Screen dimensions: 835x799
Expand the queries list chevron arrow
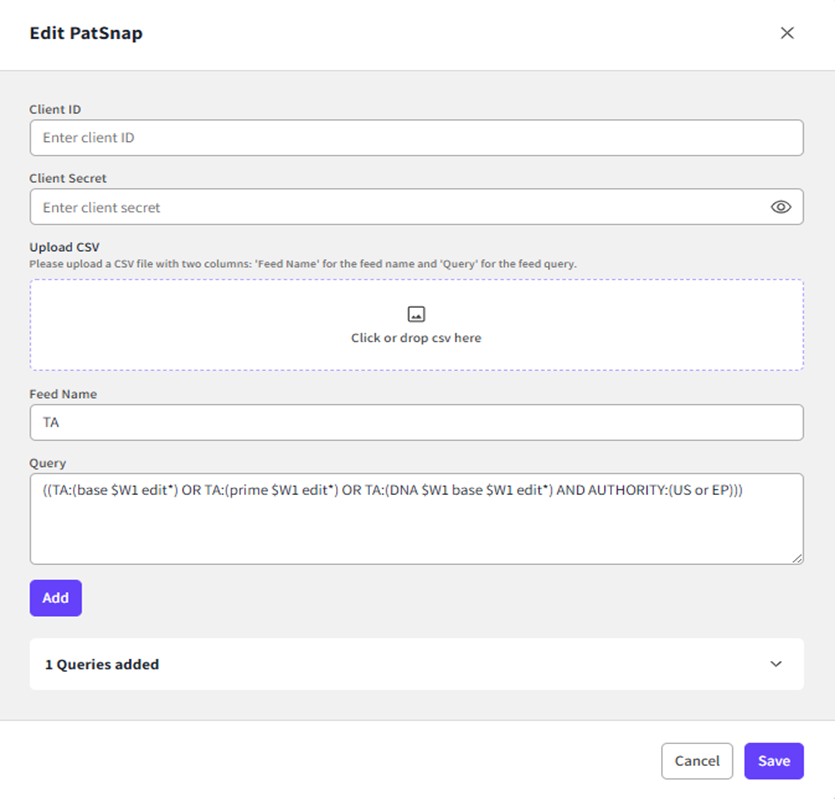776,664
